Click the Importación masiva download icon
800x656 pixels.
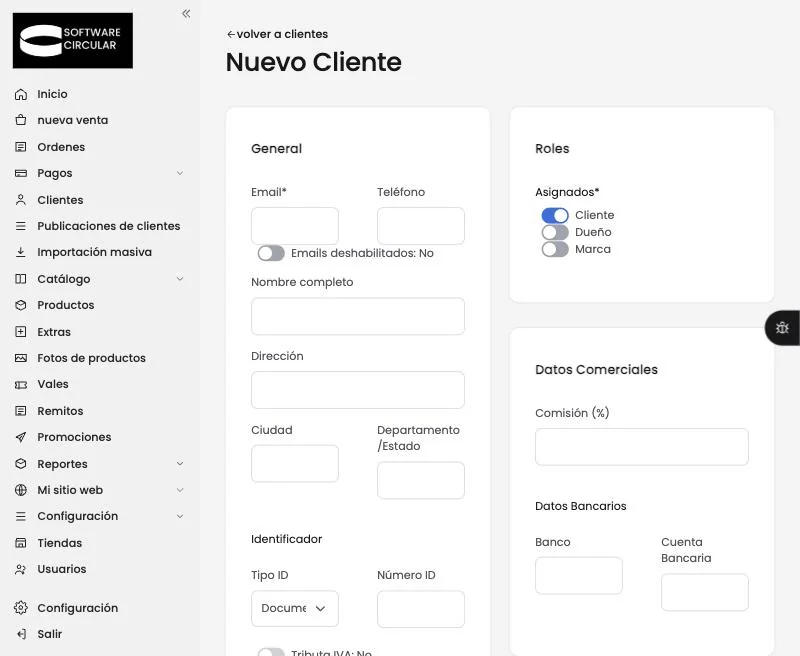coord(21,252)
